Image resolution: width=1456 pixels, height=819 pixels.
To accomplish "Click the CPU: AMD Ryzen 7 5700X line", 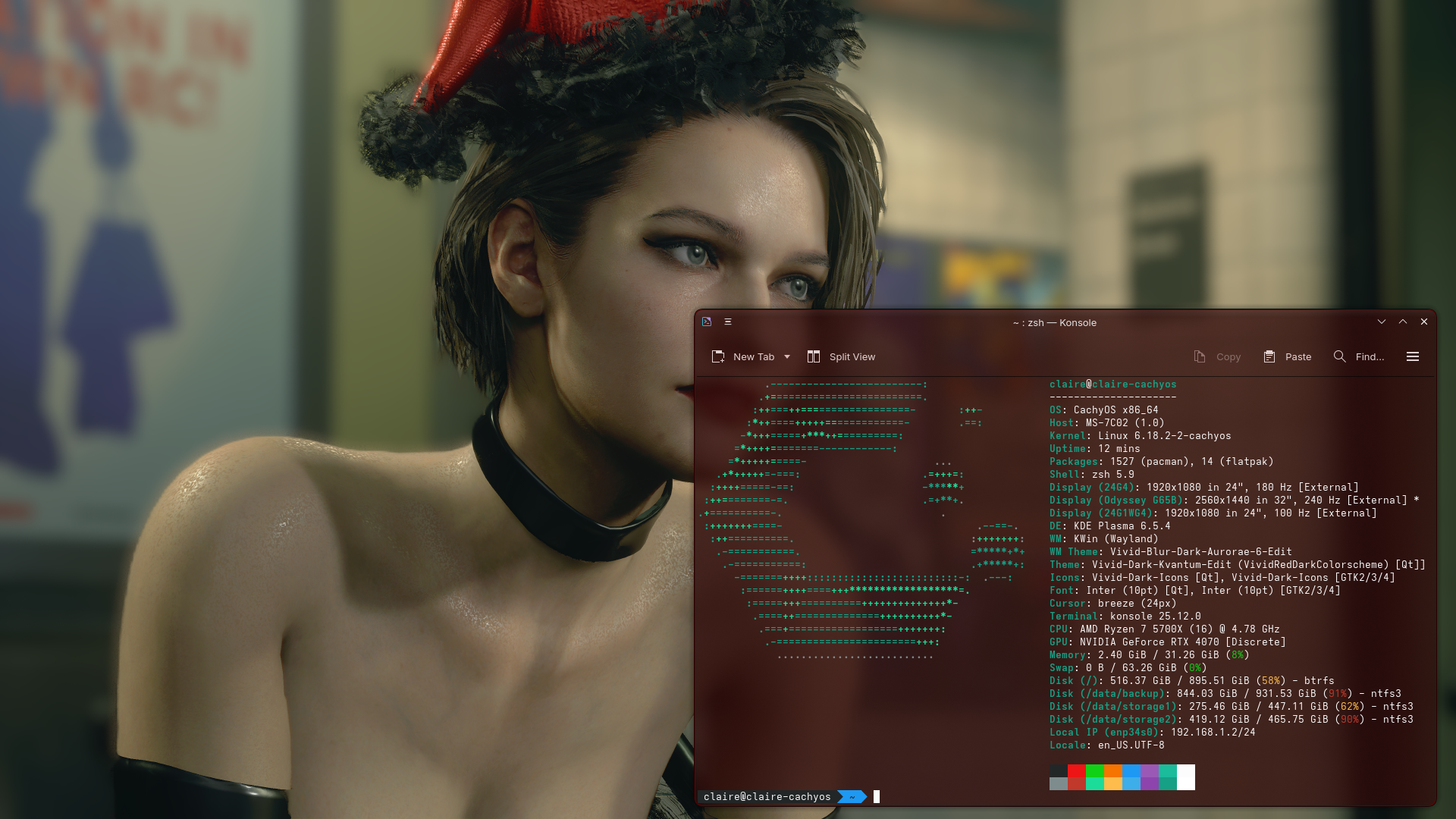I will click(x=1165, y=629).
